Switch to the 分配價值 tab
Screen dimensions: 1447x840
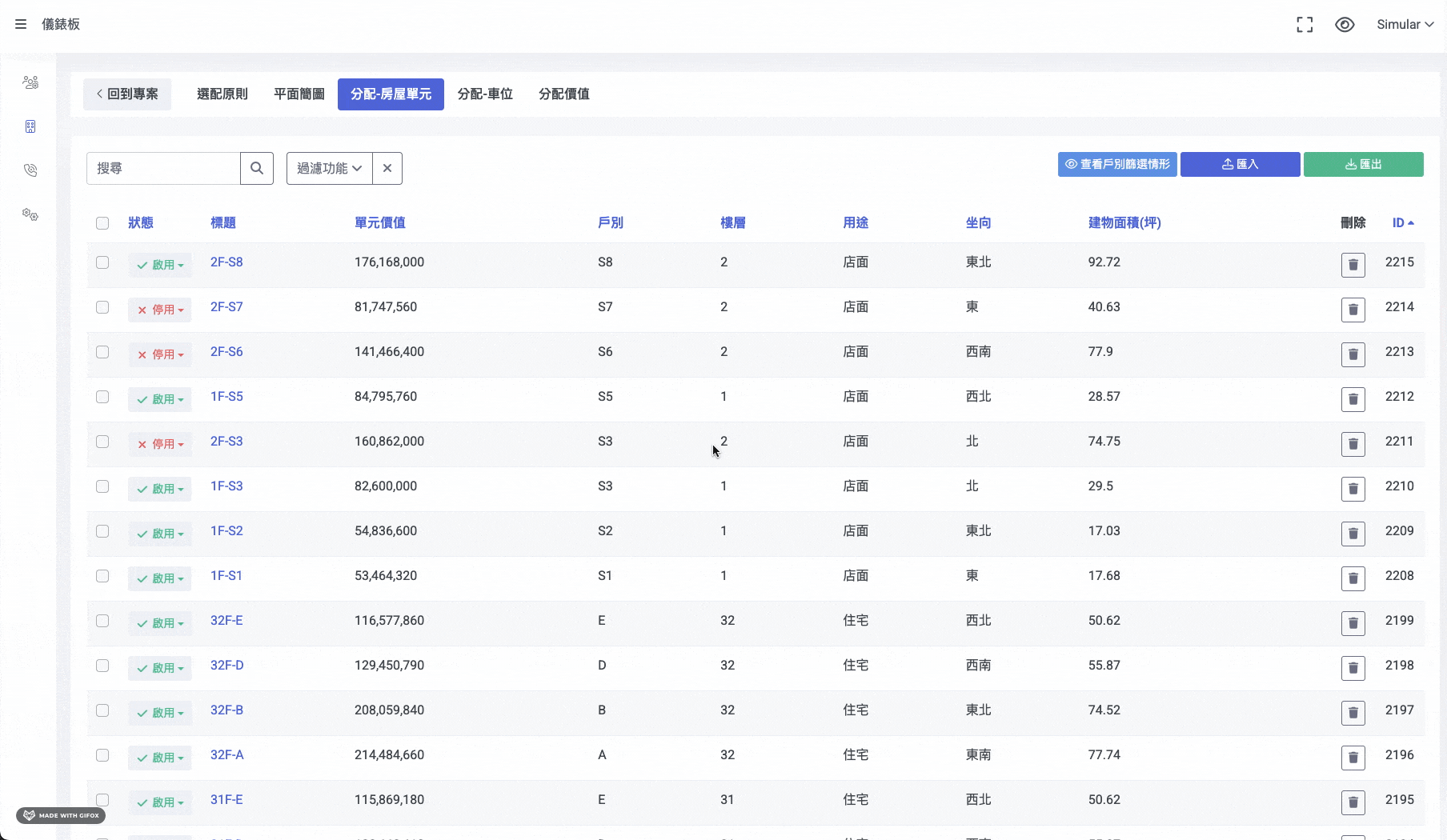tap(564, 94)
